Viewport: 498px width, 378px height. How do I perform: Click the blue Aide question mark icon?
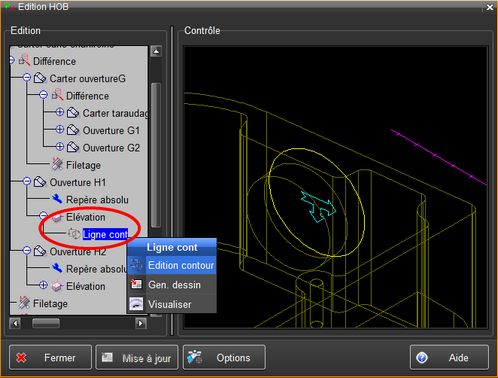[x=422, y=358]
